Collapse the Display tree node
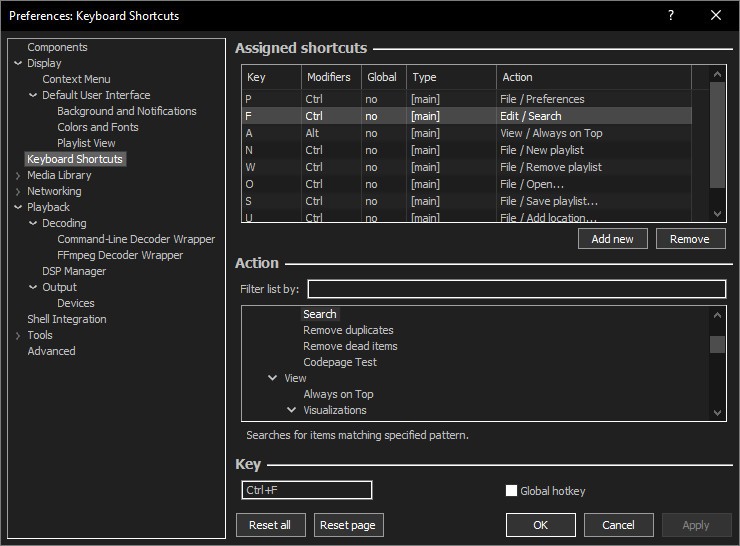This screenshot has width=740, height=546. pos(18,63)
